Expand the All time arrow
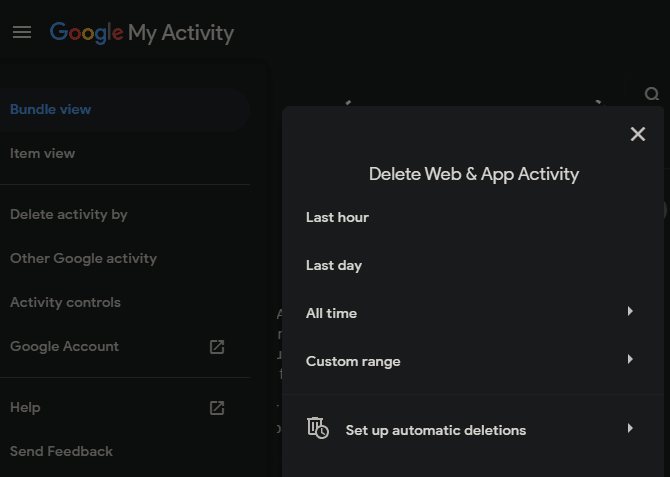Image resolution: width=670 pixels, height=477 pixels. click(630, 312)
